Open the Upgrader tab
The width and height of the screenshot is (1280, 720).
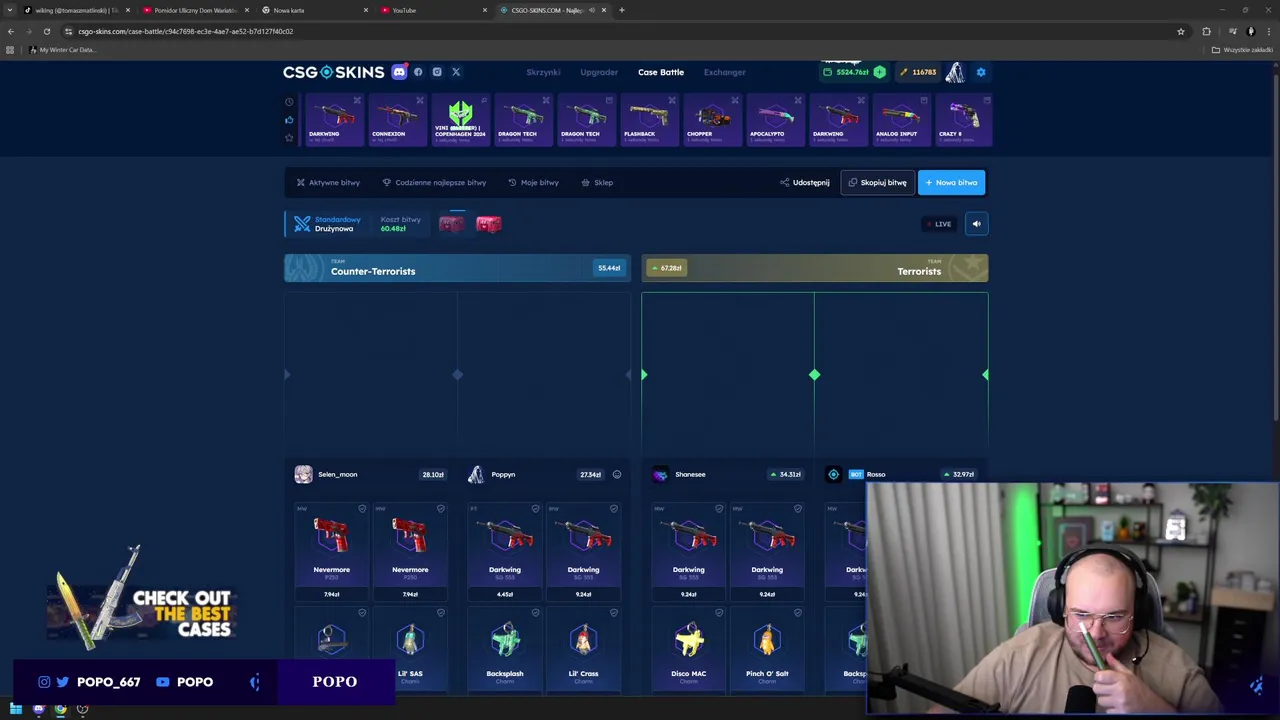[x=599, y=72]
